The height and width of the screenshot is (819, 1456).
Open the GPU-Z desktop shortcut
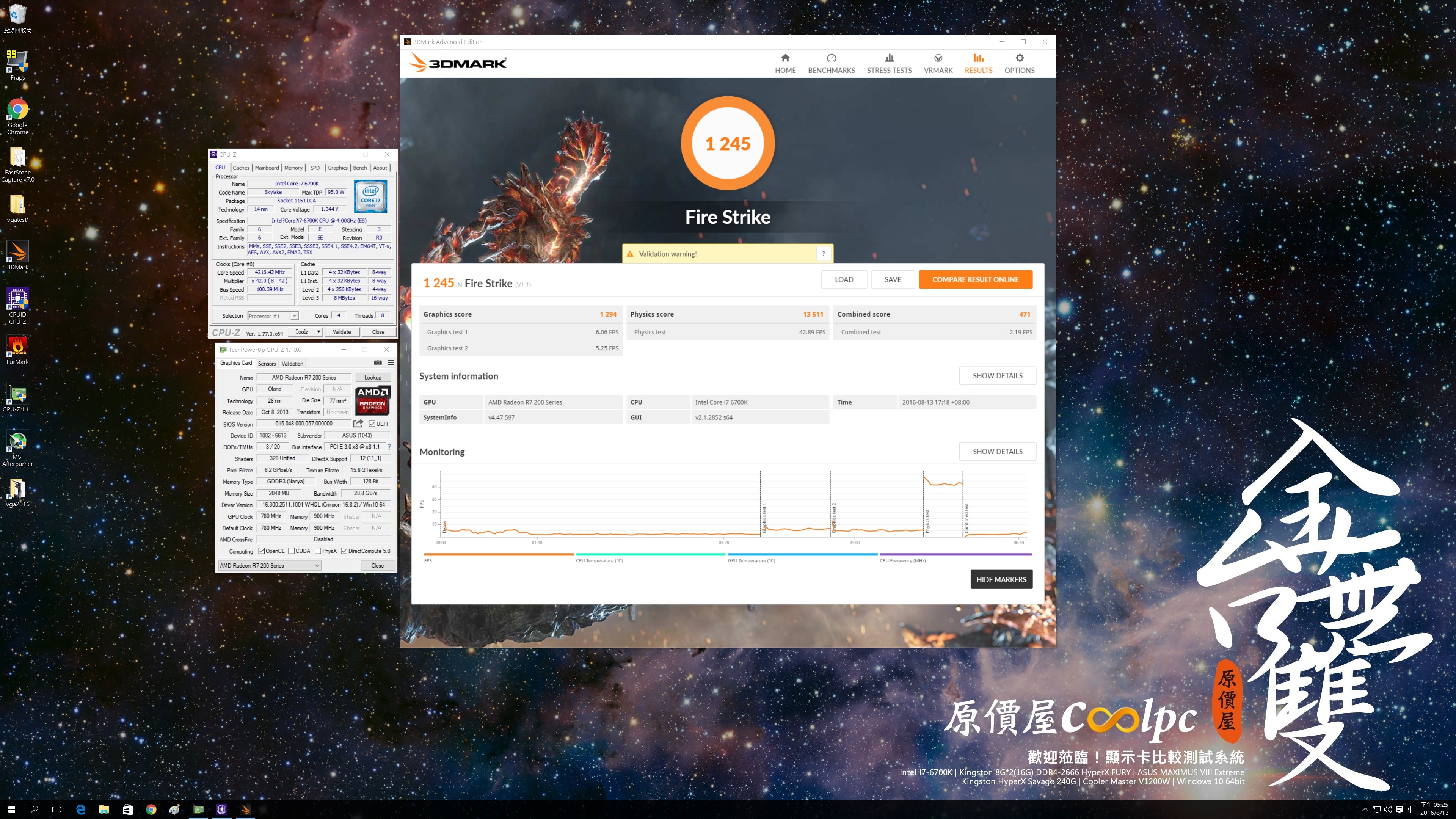click(17, 398)
